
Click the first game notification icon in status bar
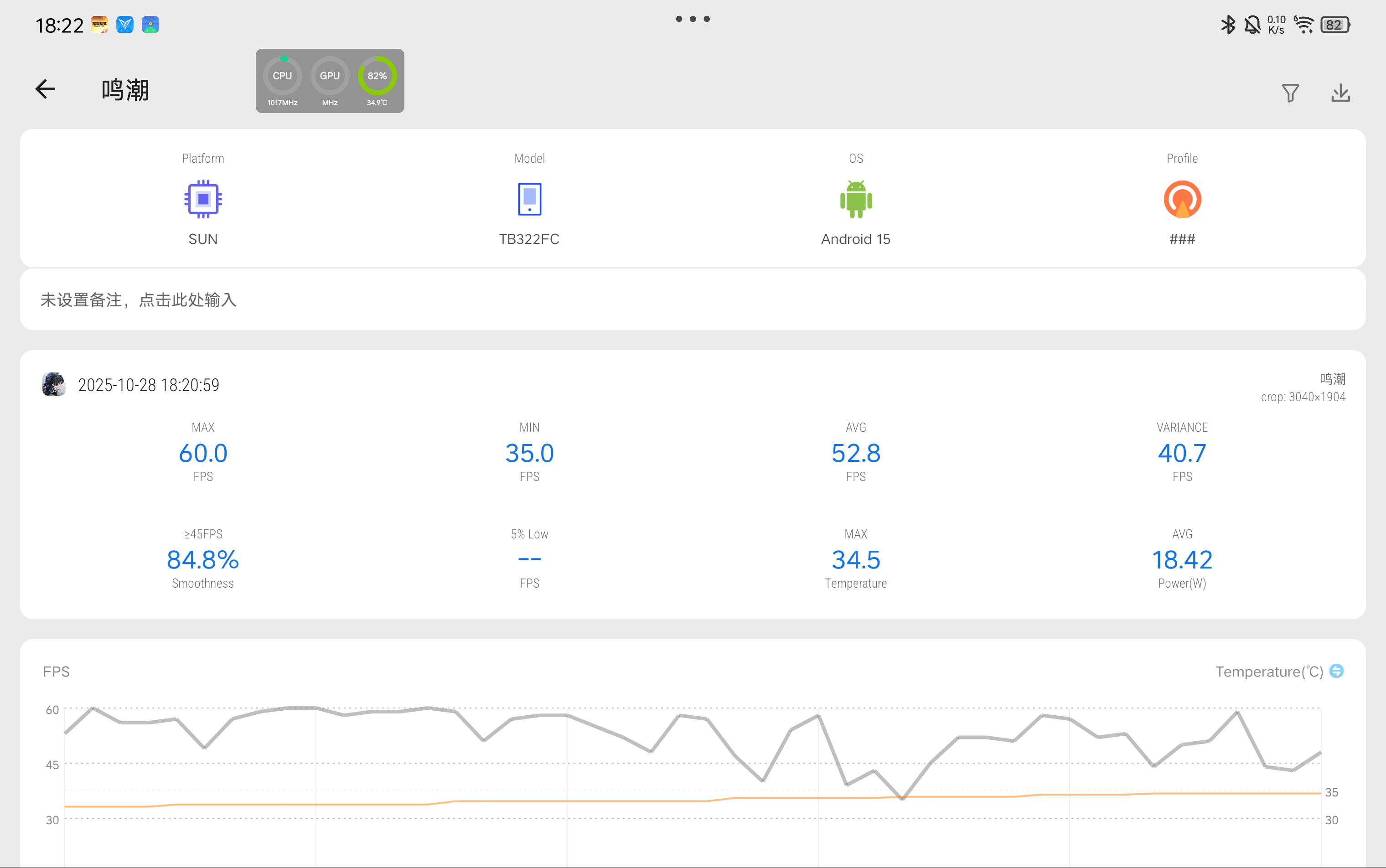point(99,25)
